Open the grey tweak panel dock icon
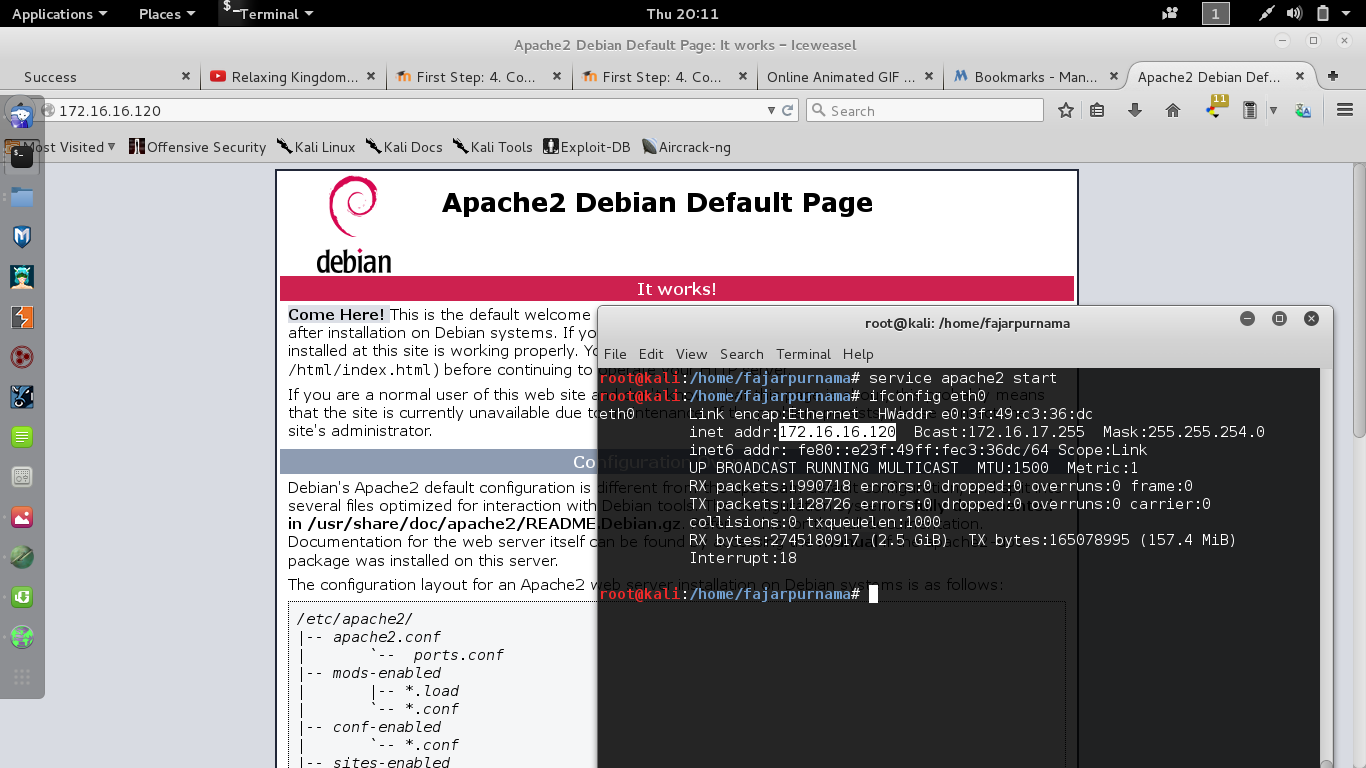 click(21, 477)
